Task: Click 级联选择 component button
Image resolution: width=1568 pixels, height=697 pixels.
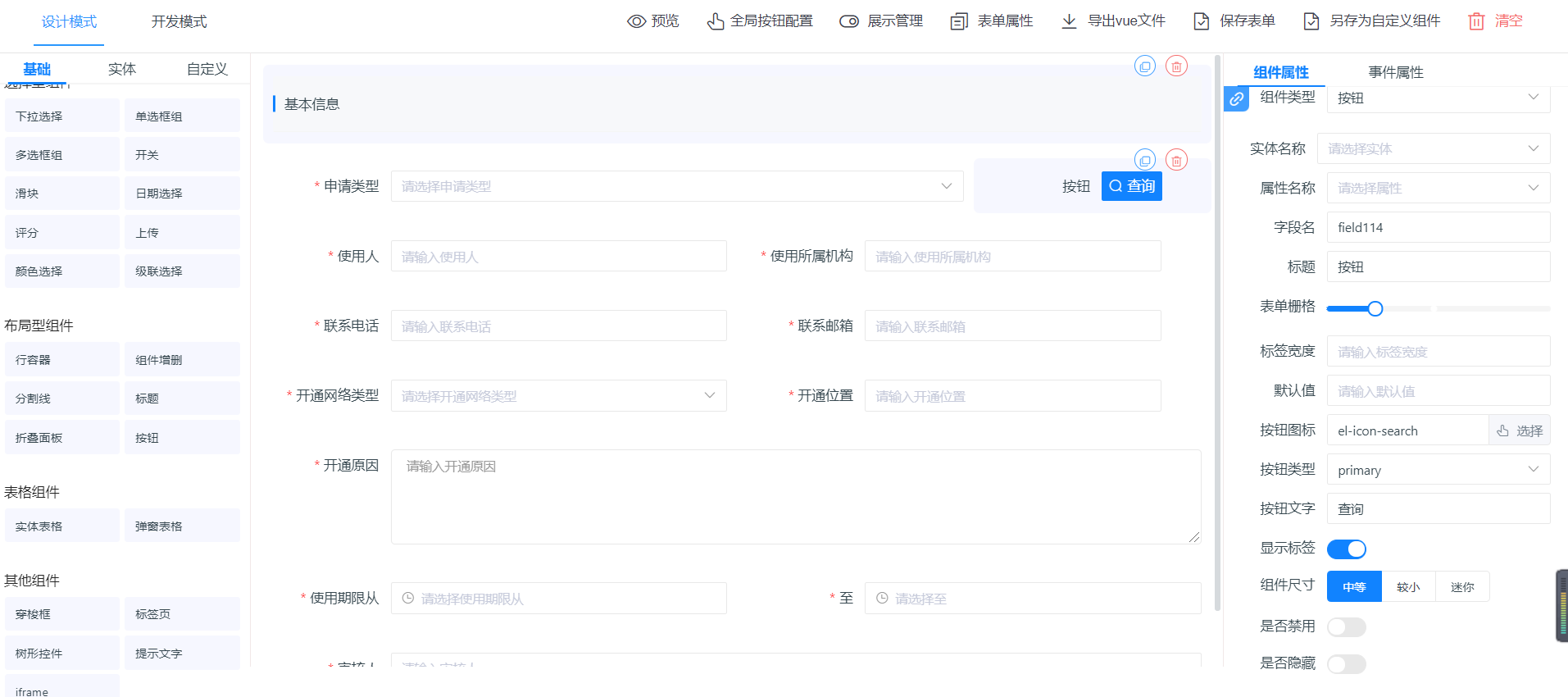Action: click(182, 271)
